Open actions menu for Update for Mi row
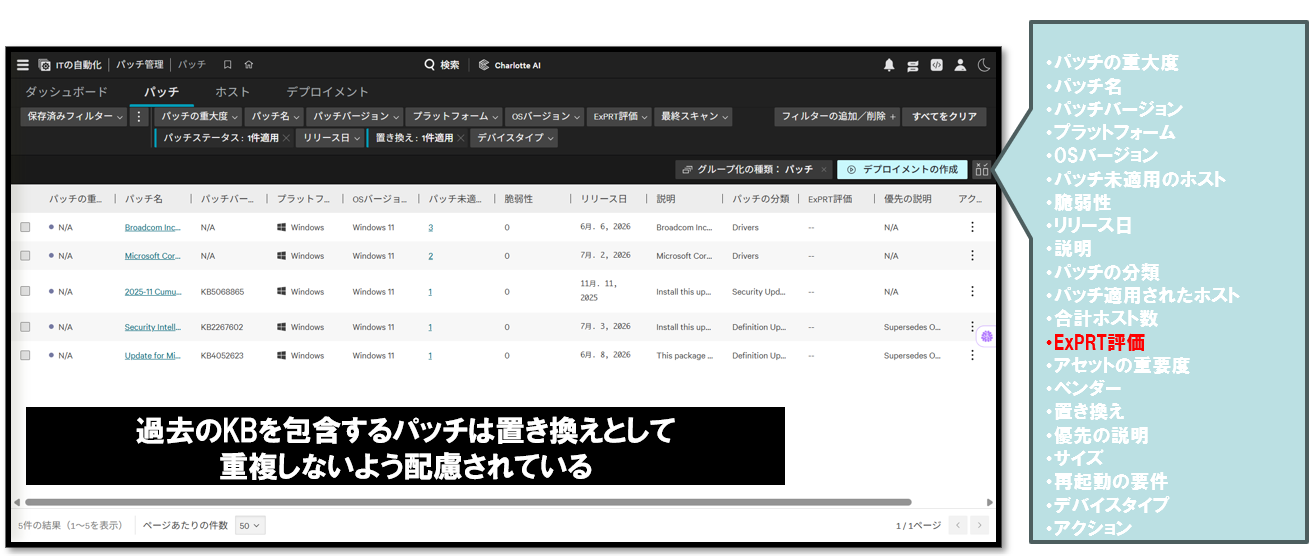This screenshot has width=1315, height=556. tap(972, 355)
